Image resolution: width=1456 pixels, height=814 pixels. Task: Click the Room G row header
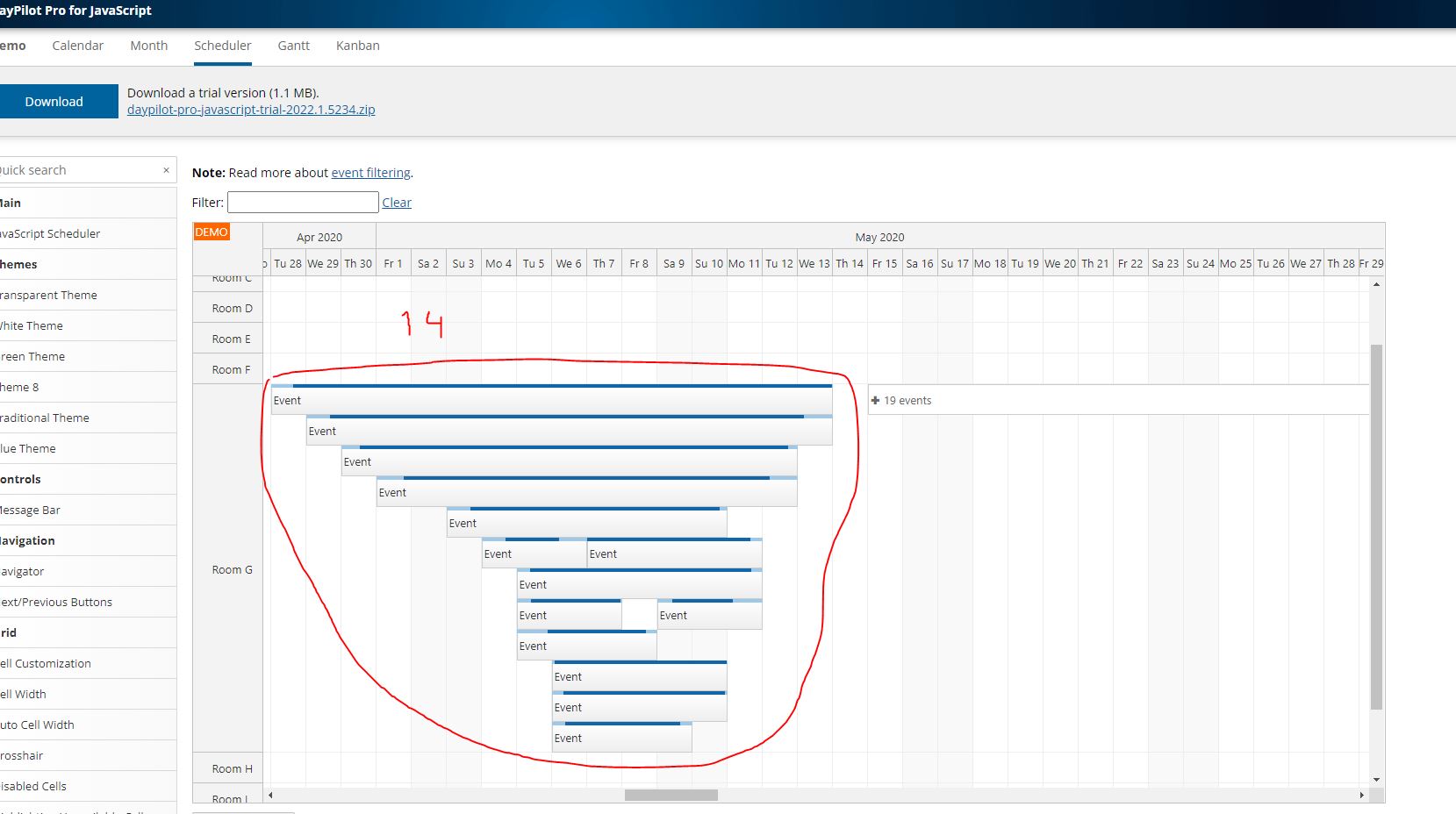[228, 569]
